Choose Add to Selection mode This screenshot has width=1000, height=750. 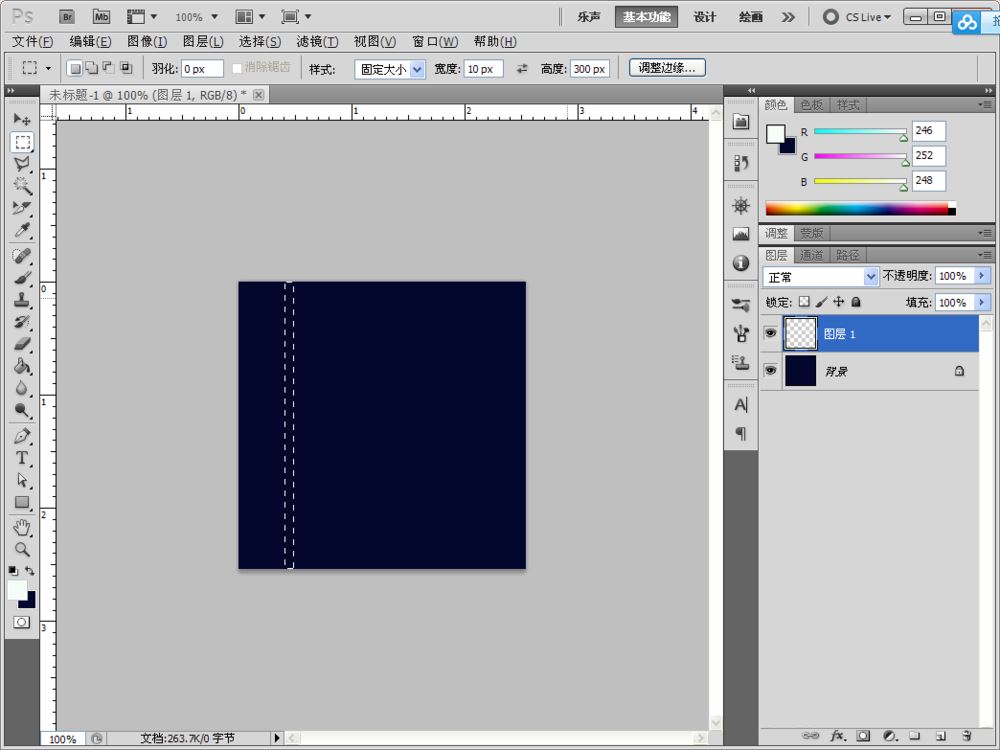coord(92,68)
